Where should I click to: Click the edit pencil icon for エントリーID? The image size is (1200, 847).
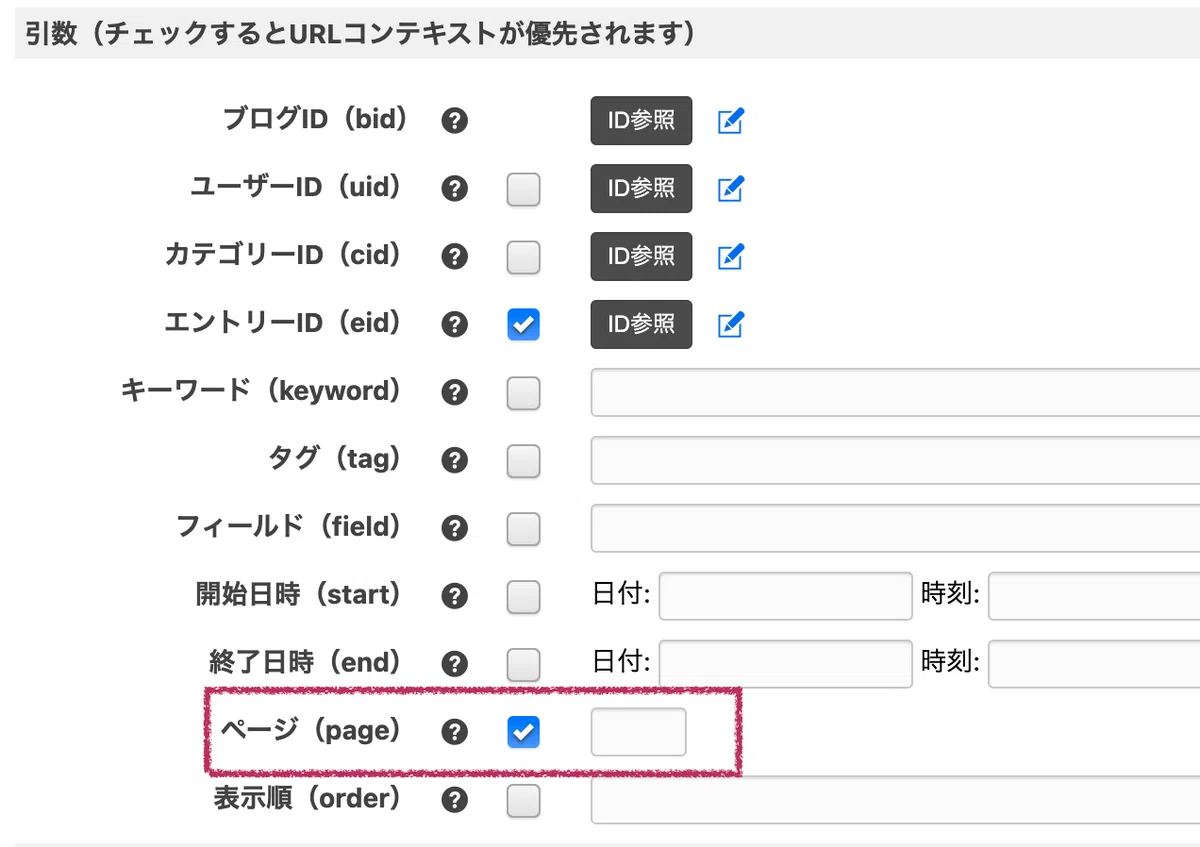(731, 324)
